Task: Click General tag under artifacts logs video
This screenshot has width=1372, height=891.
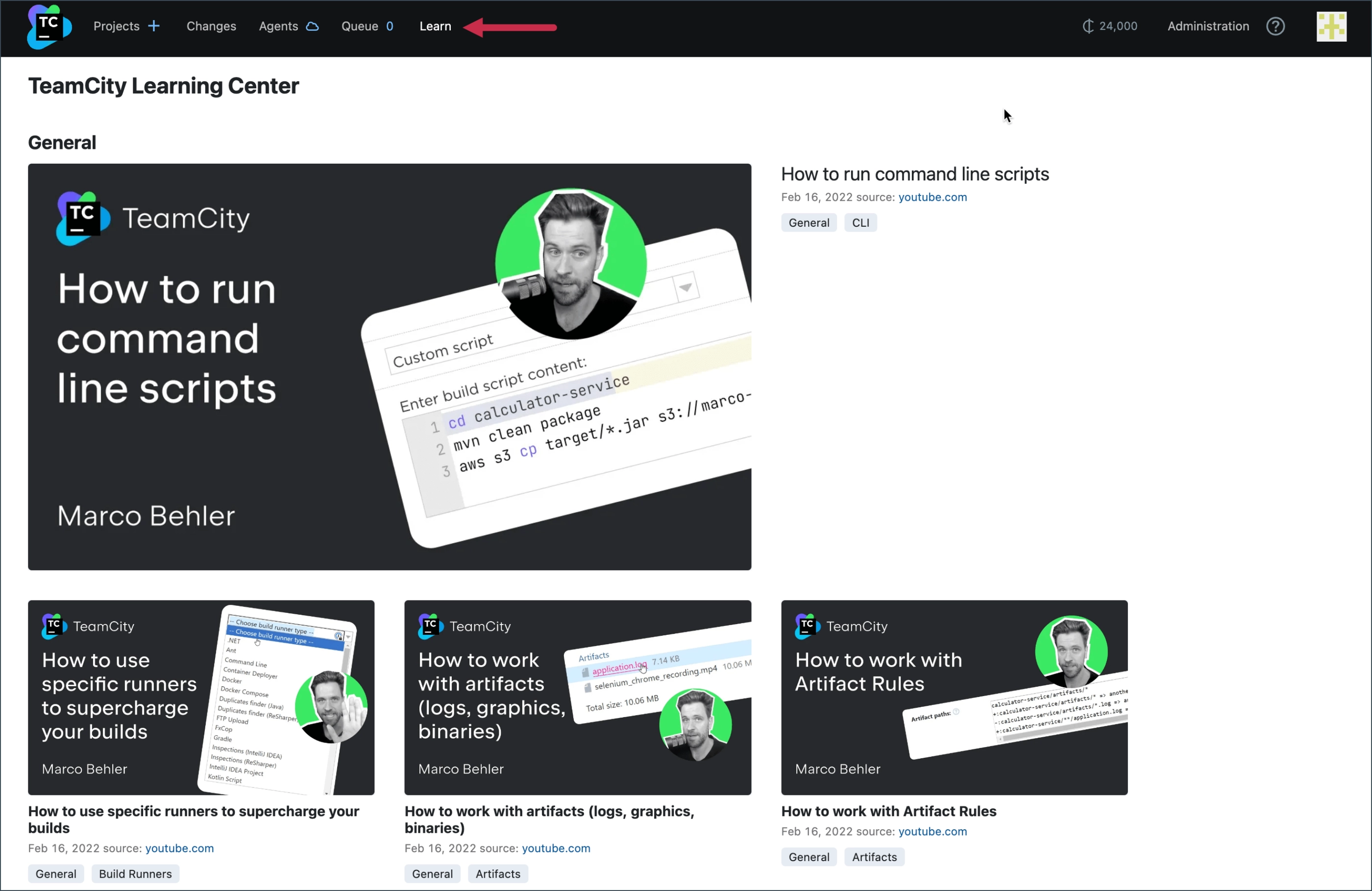Action: (x=432, y=874)
